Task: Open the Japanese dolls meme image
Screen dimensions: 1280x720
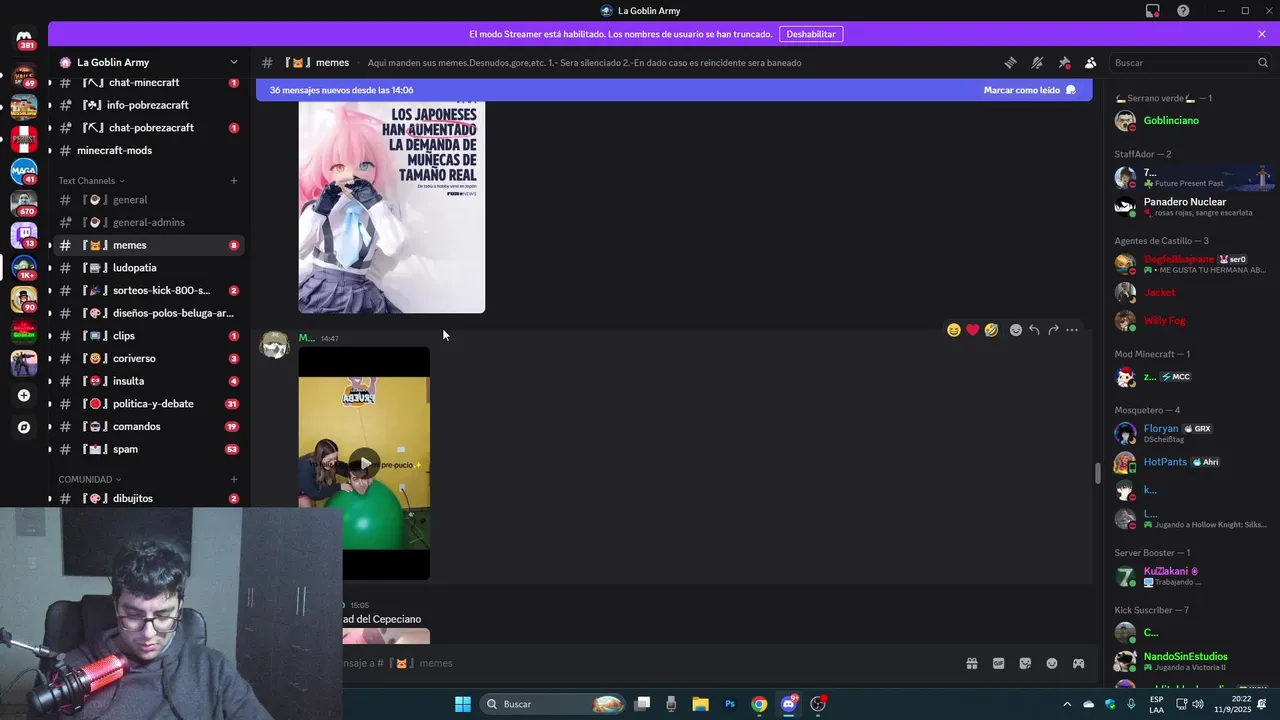Action: tap(392, 205)
